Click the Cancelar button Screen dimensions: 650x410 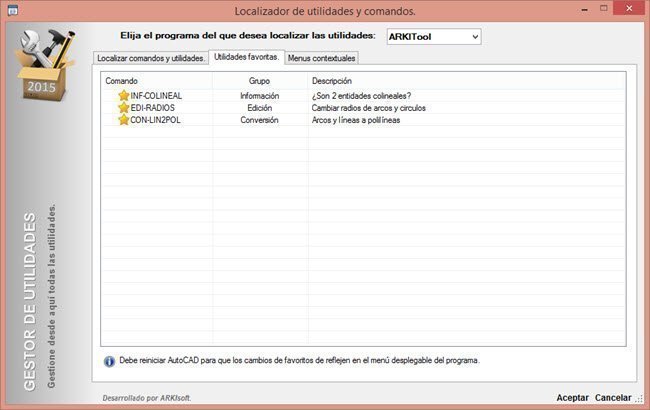point(613,398)
